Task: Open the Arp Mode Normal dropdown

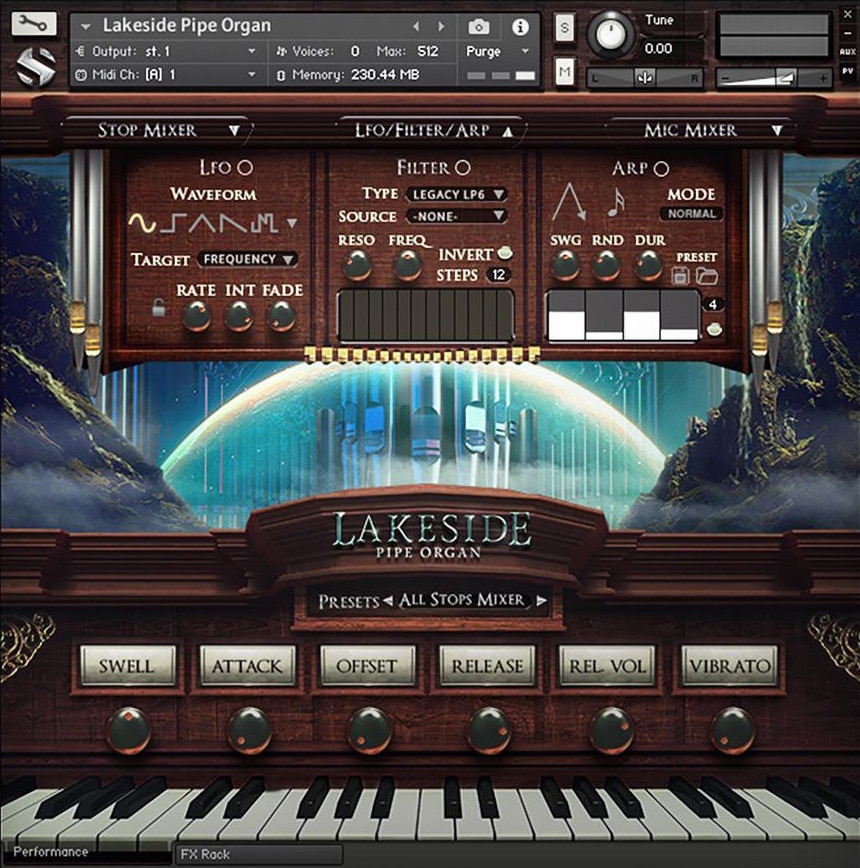Action: [x=691, y=214]
